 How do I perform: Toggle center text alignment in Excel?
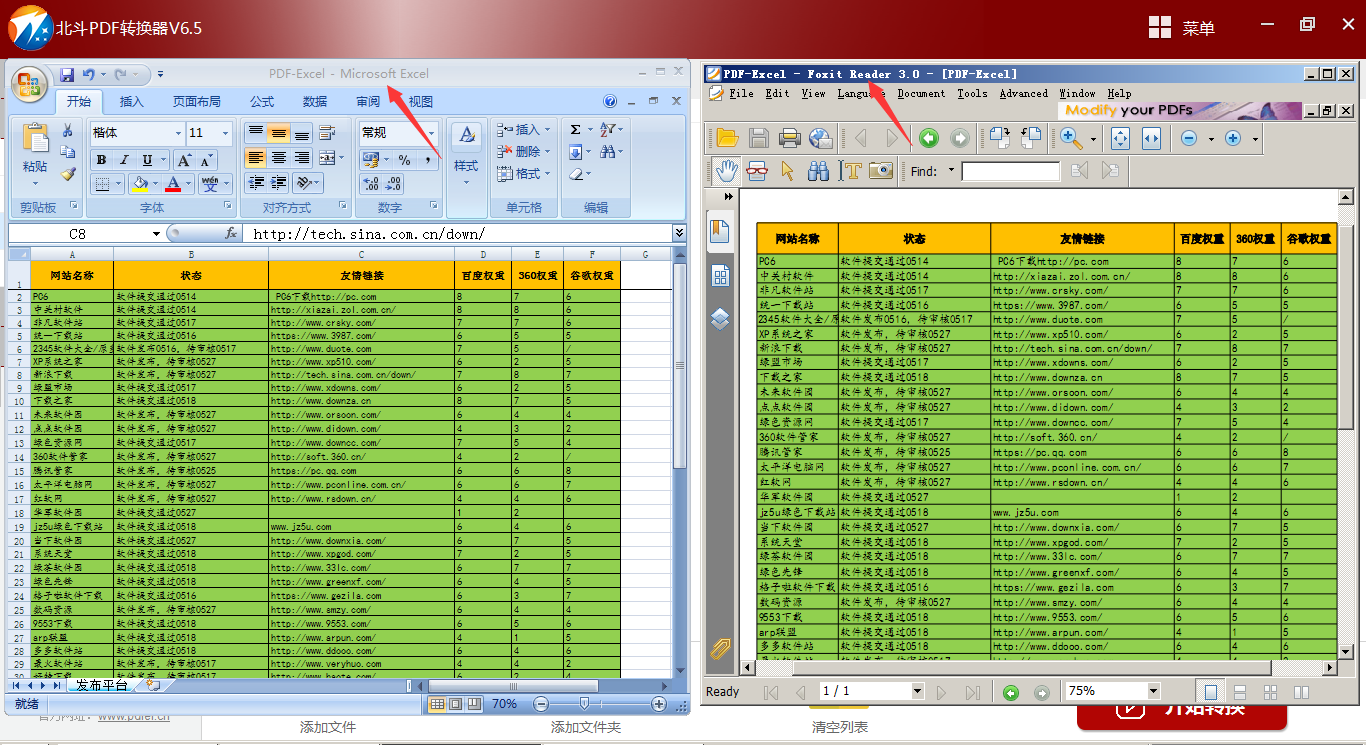point(279,158)
